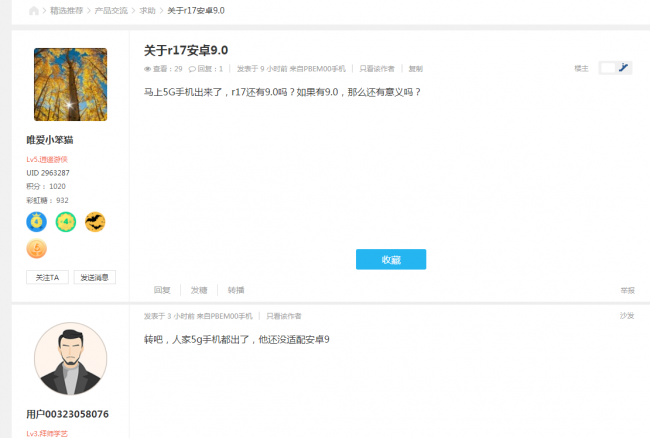Click the 关注TA button

pyautogui.click(x=48, y=277)
